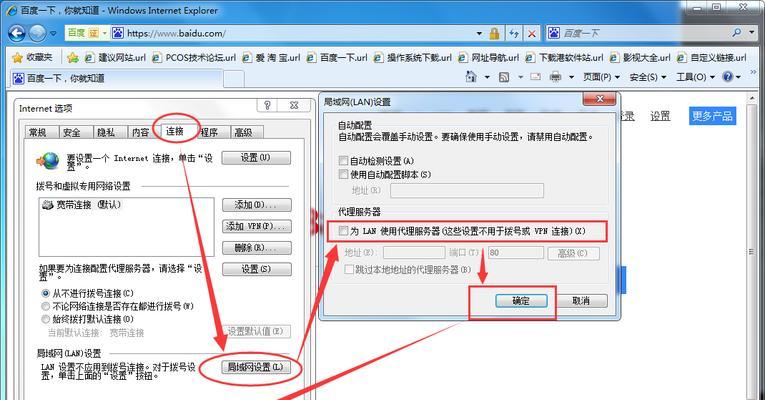
Task: Open the 工具(O) menu
Action: tap(695, 77)
